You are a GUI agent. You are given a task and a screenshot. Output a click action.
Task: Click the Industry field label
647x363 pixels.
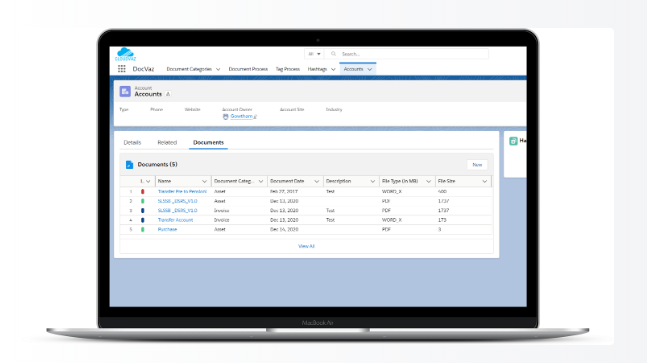pos(334,109)
